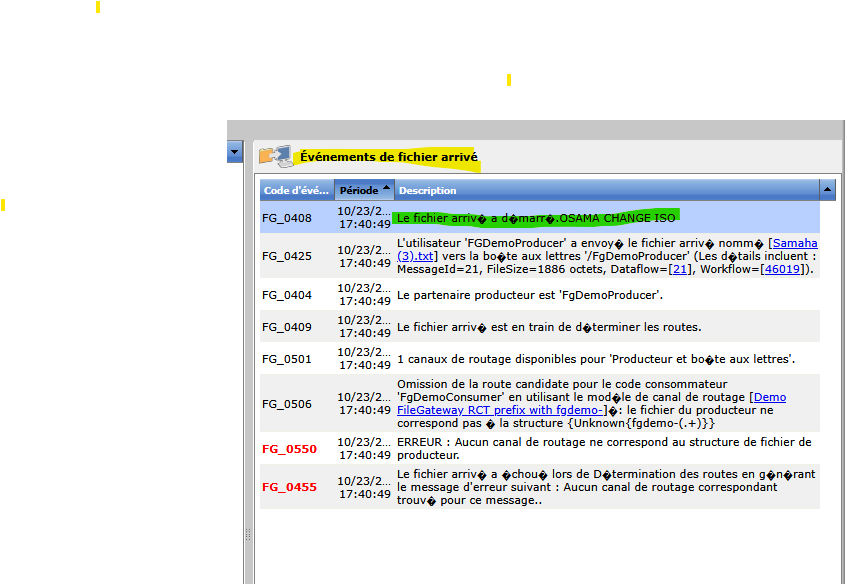This screenshot has width=845, height=584.
Task: Click the arrived file events folder icon
Action: (274, 155)
